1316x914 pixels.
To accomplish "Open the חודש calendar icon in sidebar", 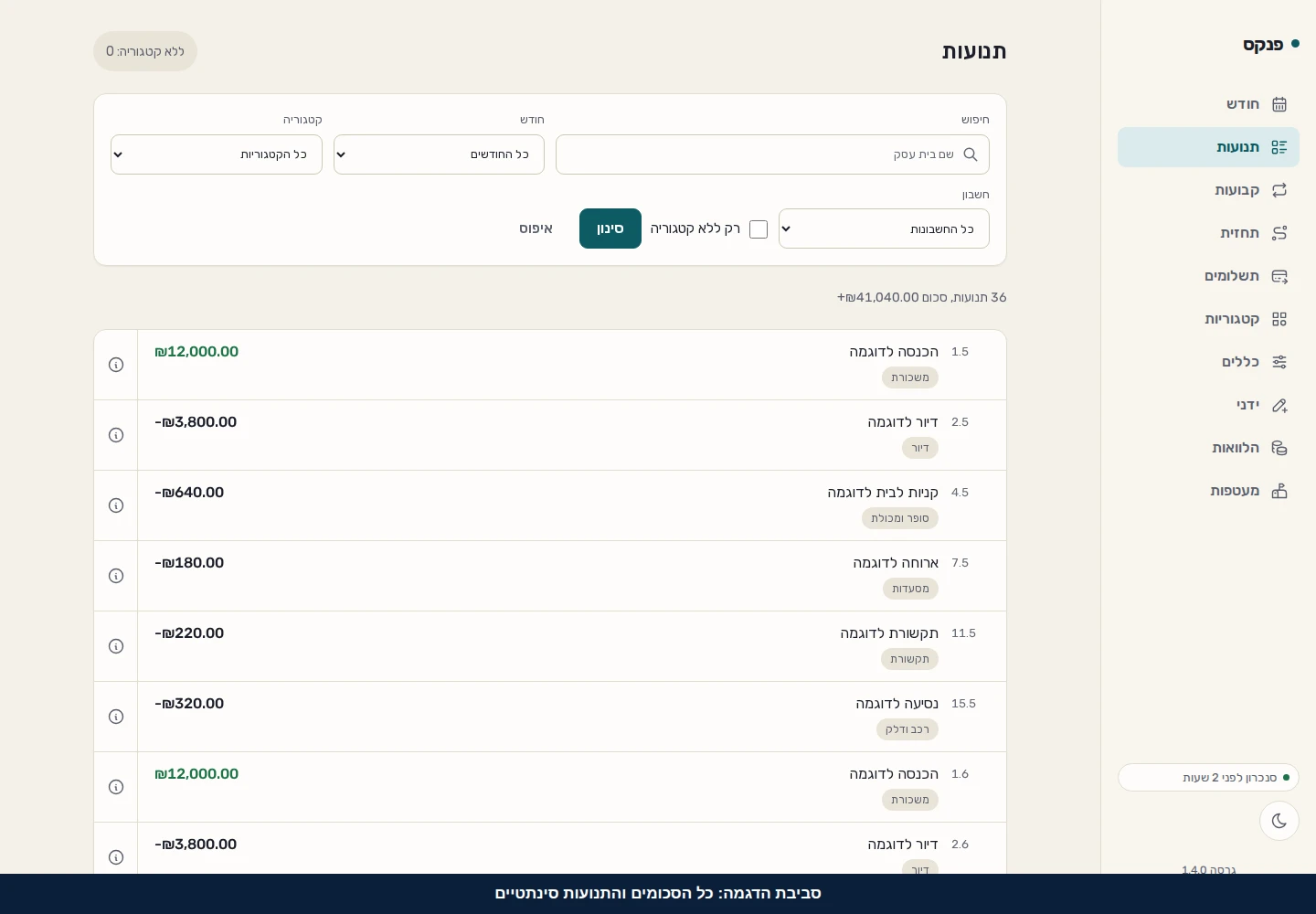I will [x=1279, y=104].
